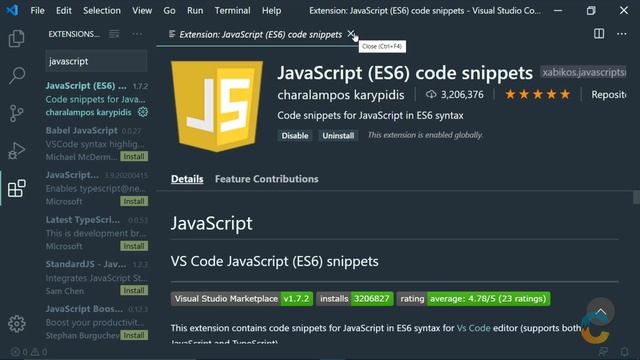Click the rating average 4.78/5 badge

pos(473,299)
